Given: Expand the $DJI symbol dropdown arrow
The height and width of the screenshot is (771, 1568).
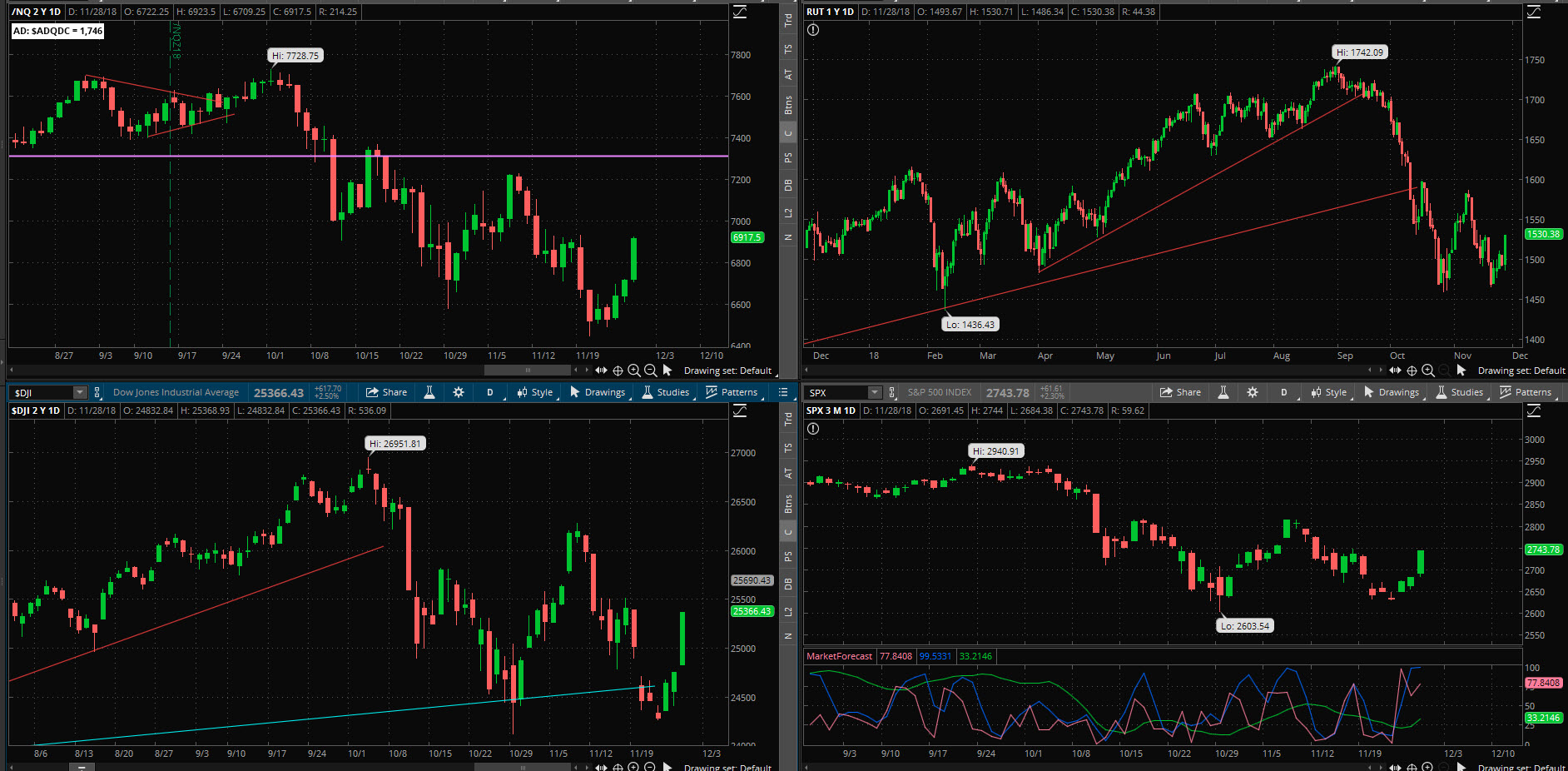Looking at the screenshot, I should pyautogui.click(x=80, y=392).
